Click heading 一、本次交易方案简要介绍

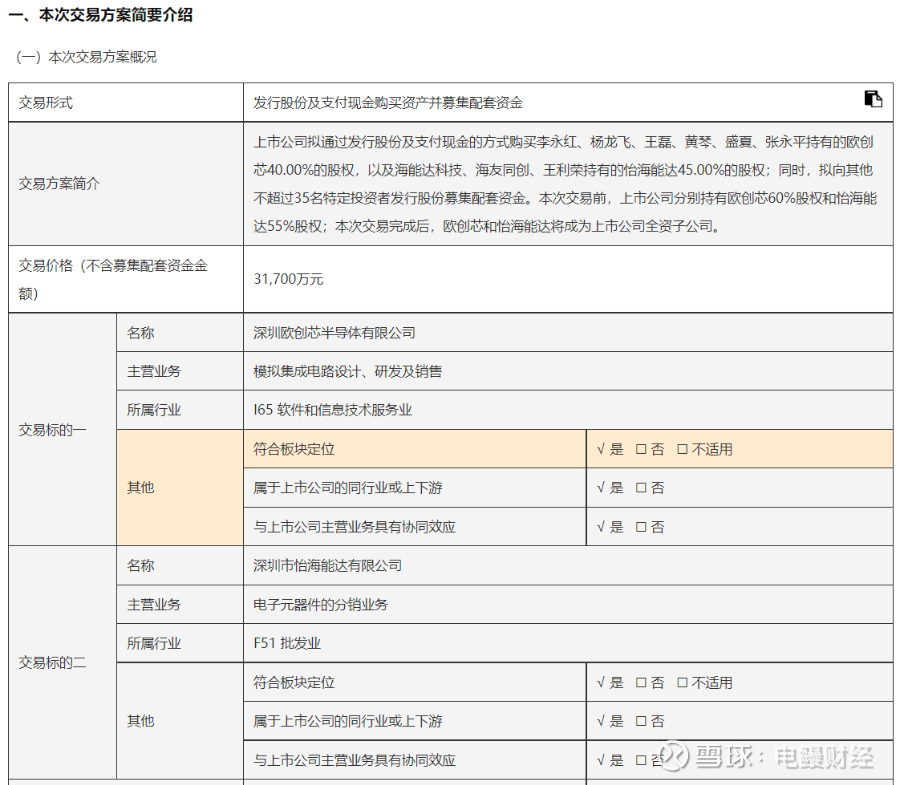point(101,14)
